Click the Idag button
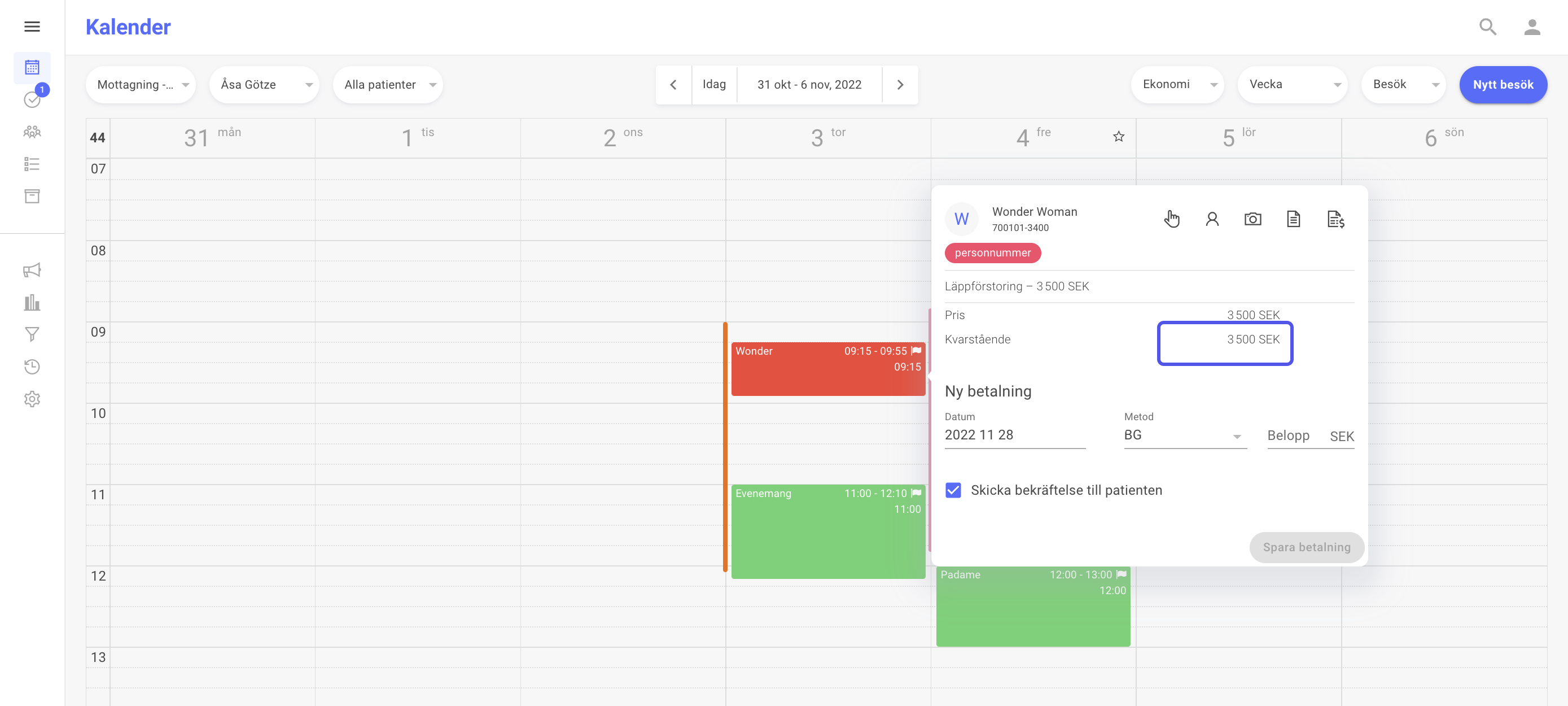This screenshot has width=1568, height=706. (714, 85)
